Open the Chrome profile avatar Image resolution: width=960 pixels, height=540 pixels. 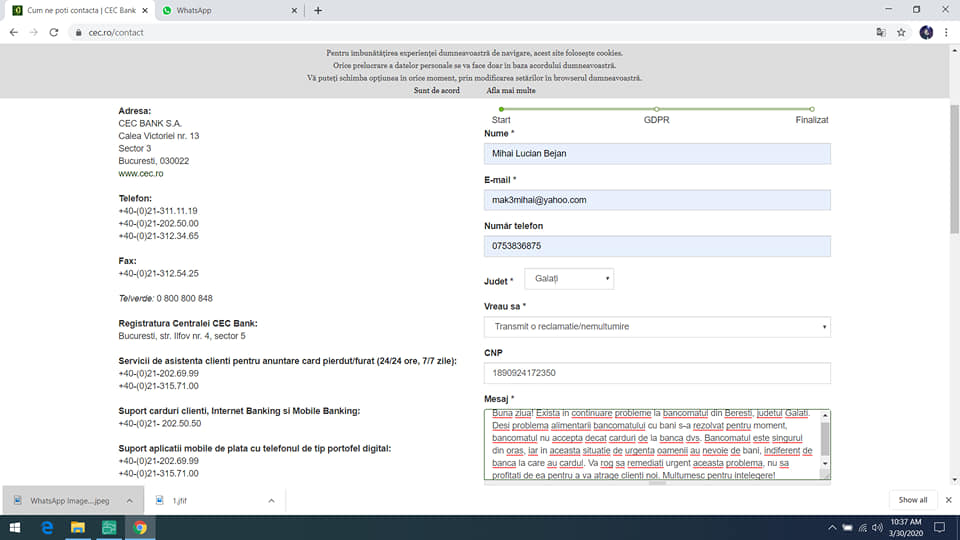click(926, 32)
